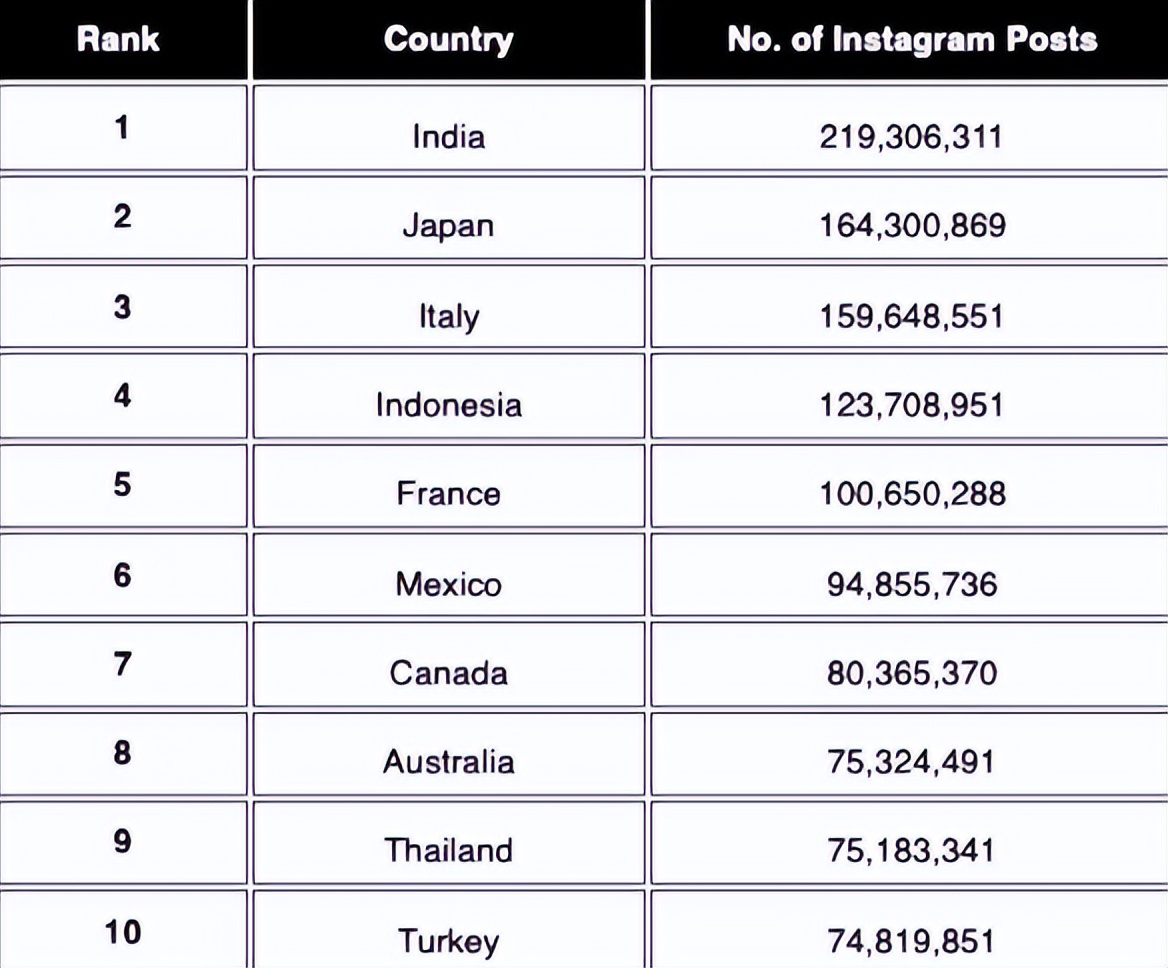Select the Thailand country cell
The height and width of the screenshot is (968, 1168).
(x=448, y=842)
